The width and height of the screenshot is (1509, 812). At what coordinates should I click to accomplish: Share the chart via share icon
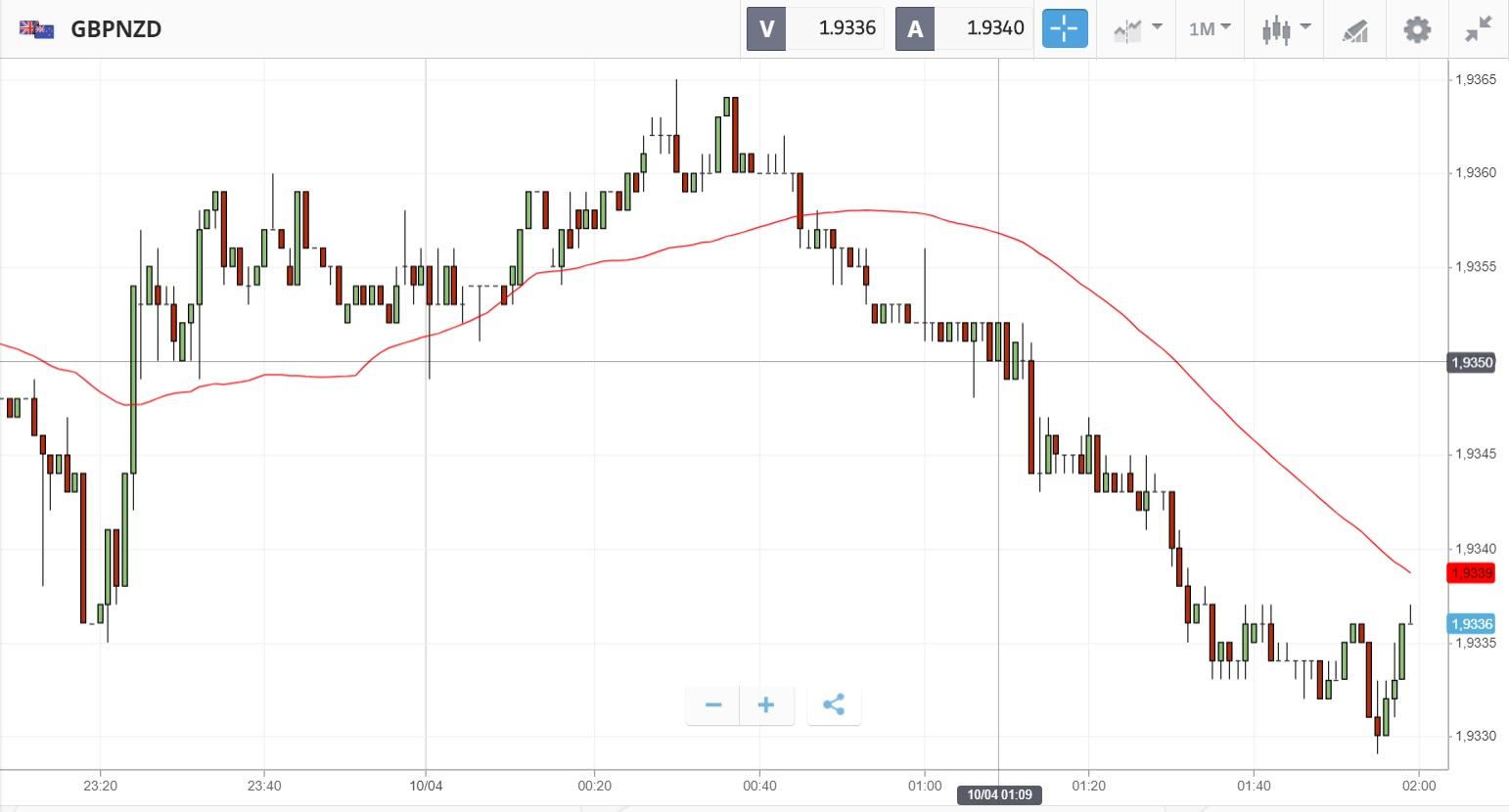[x=834, y=705]
